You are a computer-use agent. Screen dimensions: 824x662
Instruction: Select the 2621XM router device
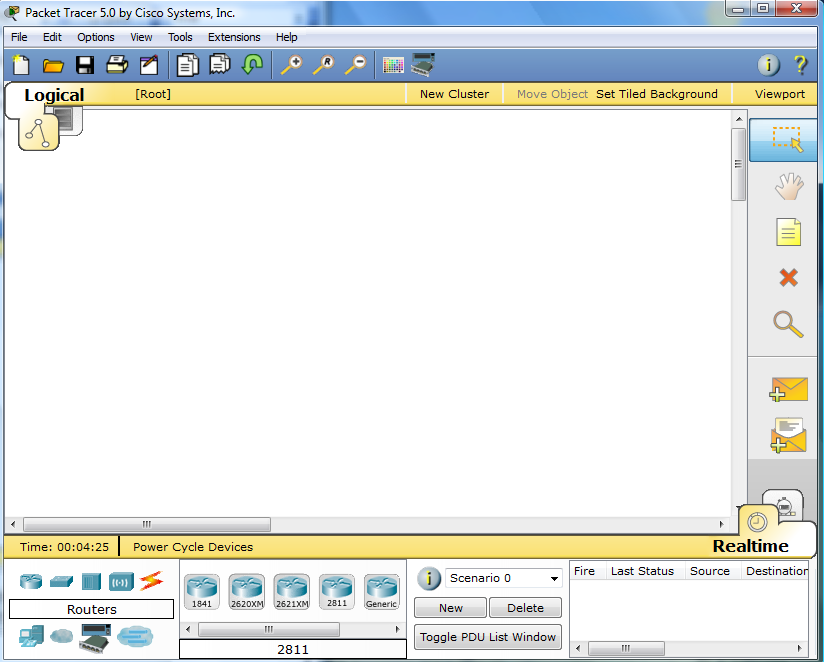click(292, 592)
